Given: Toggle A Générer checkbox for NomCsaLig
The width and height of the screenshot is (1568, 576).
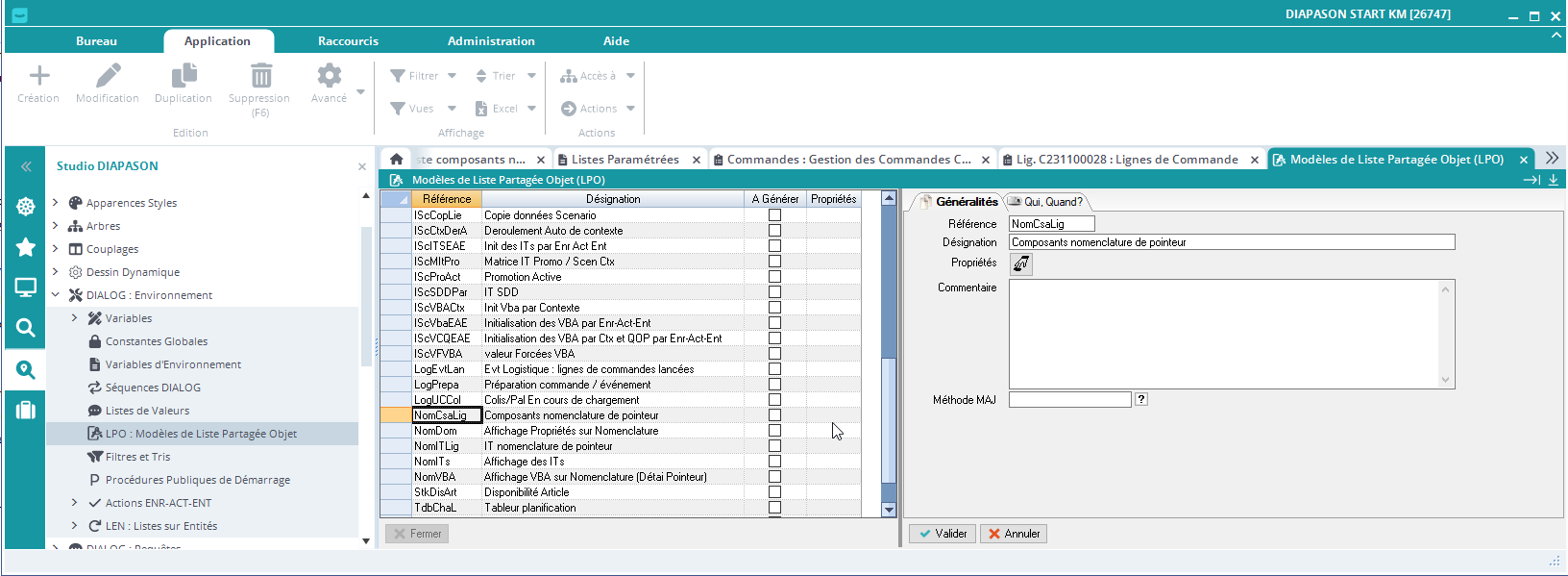Looking at the screenshot, I should click(774, 415).
